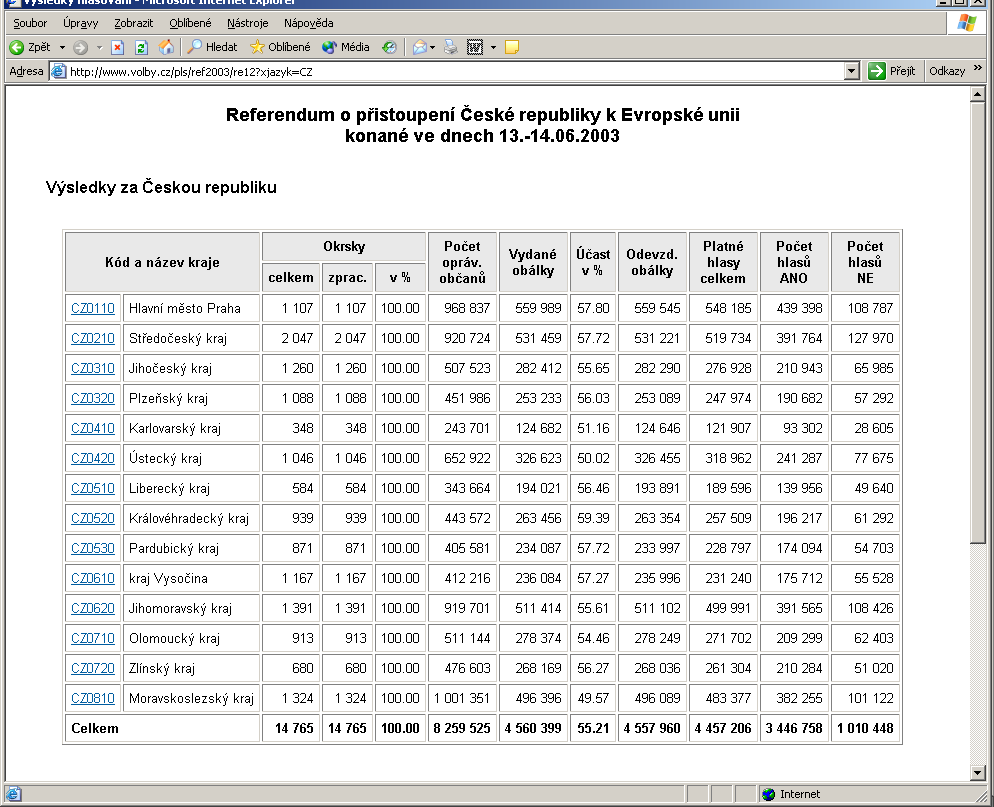The height and width of the screenshot is (807, 994).
Task: Follow the CZ0210 region link
Action: (x=93, y=339)
